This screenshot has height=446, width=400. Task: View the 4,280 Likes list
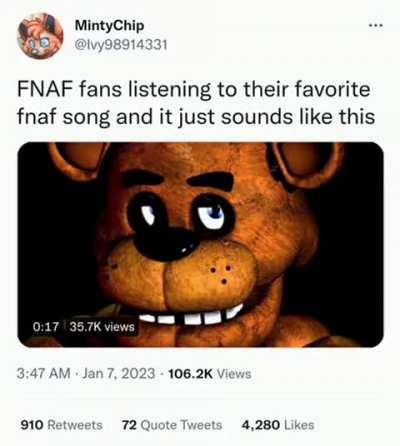[278, 425]
